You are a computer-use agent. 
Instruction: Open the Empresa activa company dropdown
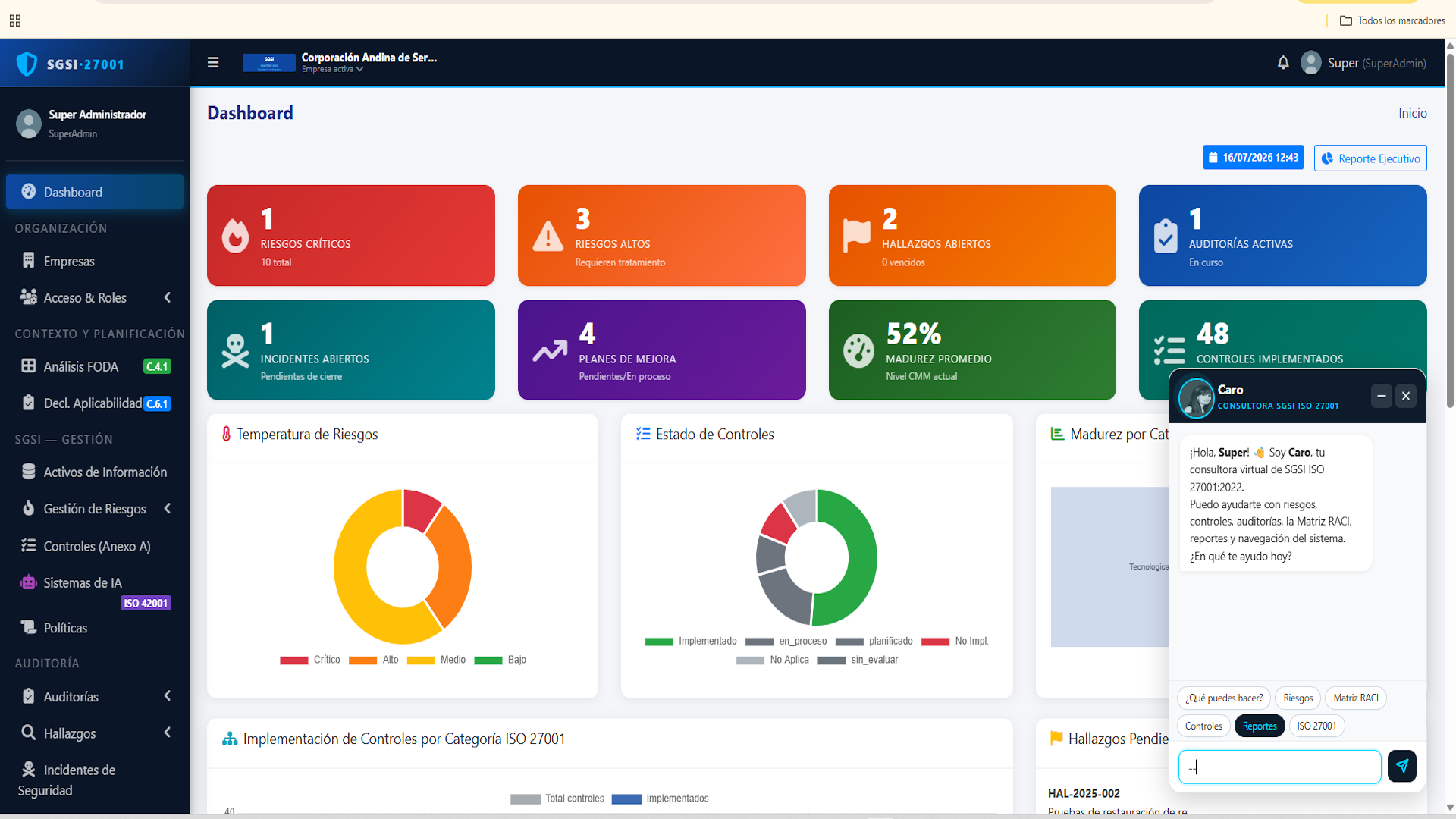click(332, 69)
